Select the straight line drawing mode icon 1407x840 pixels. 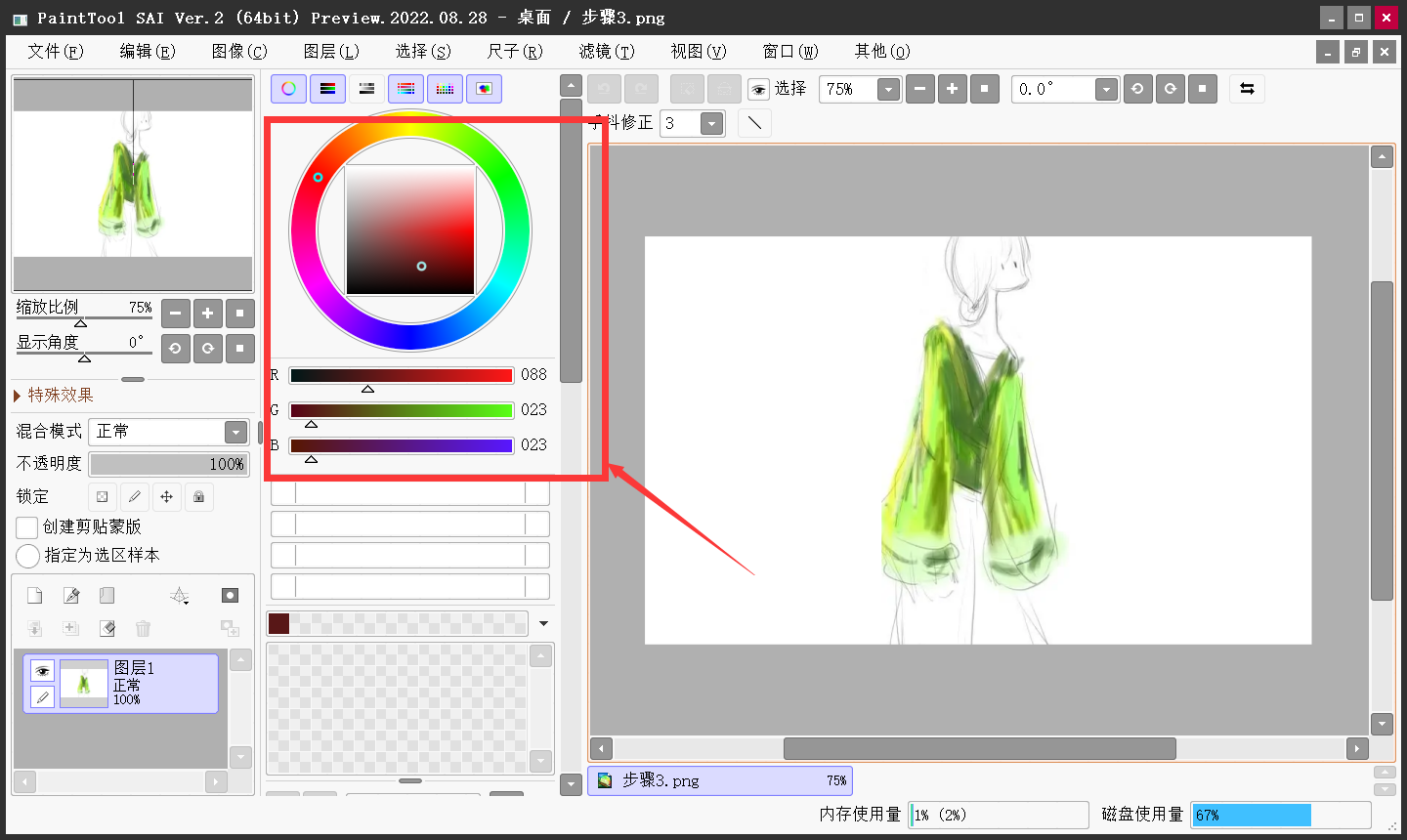click(x=754, y=123)
